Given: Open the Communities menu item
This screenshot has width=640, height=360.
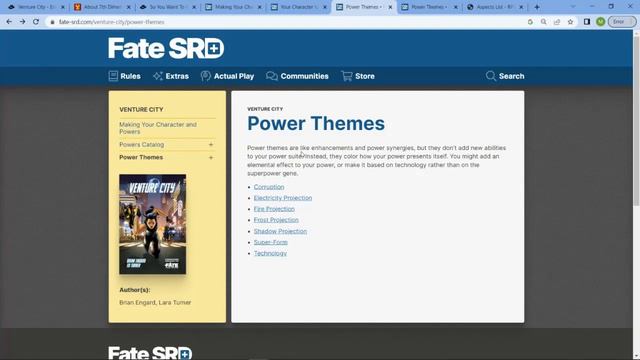Looking at the screenshot, I should [x=297, y=76].
